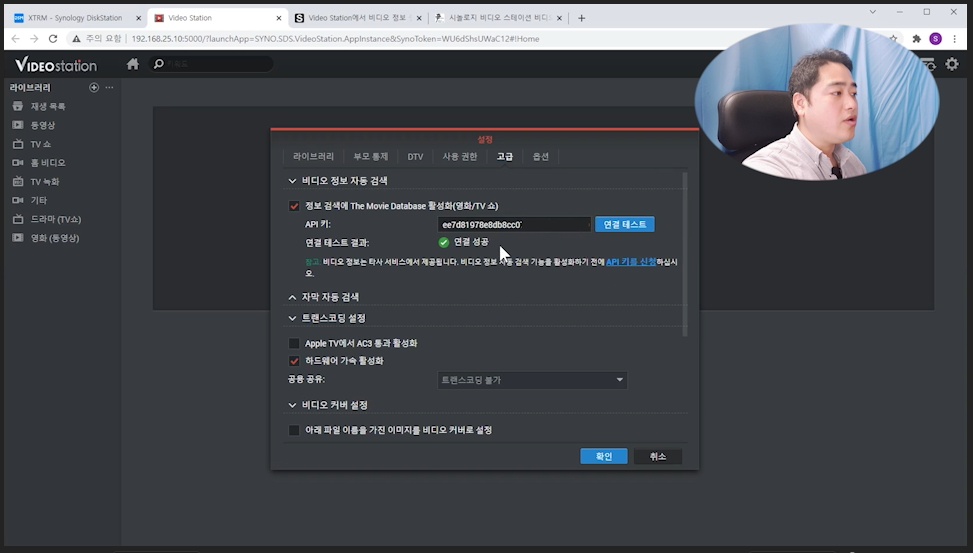This screenshot has height=553, width=973.
Task: Confirm settings with 확인 button
Action: [604, 456]
